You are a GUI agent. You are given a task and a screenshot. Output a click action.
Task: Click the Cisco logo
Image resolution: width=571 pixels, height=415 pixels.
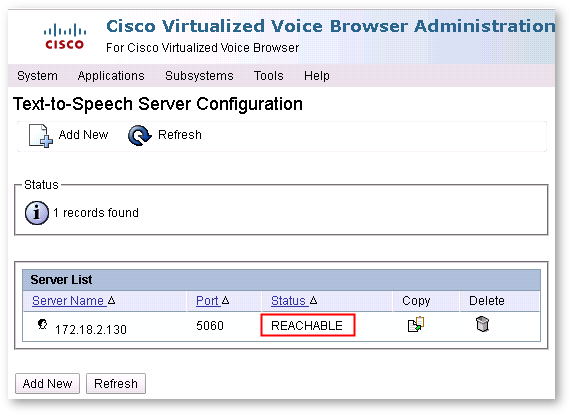[65, 36]
